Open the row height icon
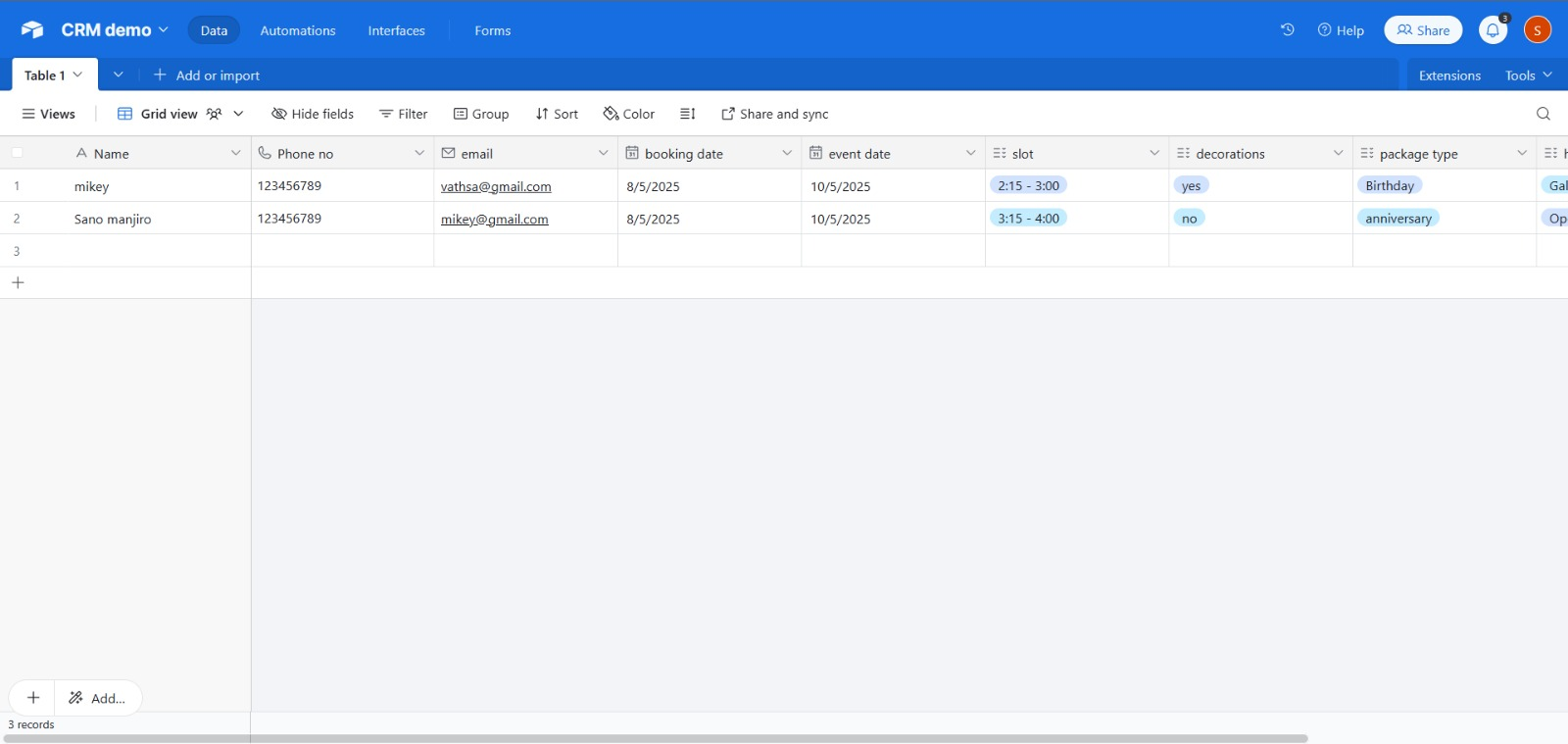Image resolution: width=1568 pixels, height=744 pixels. click(688, 114)
